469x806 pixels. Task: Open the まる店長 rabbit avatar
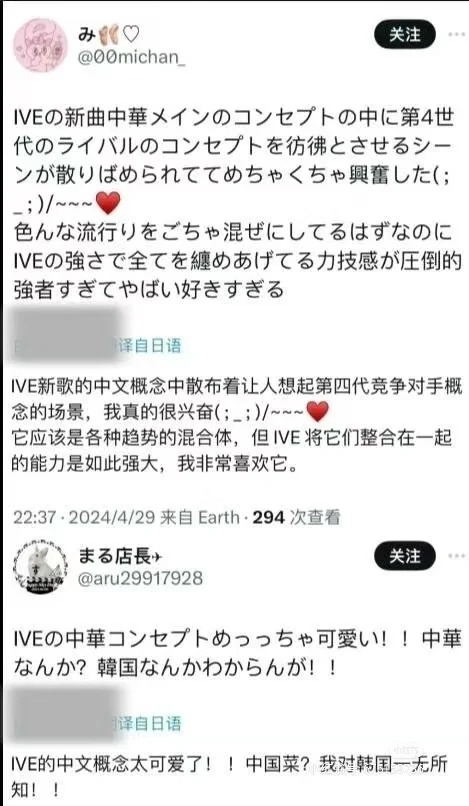click(40, 566)
